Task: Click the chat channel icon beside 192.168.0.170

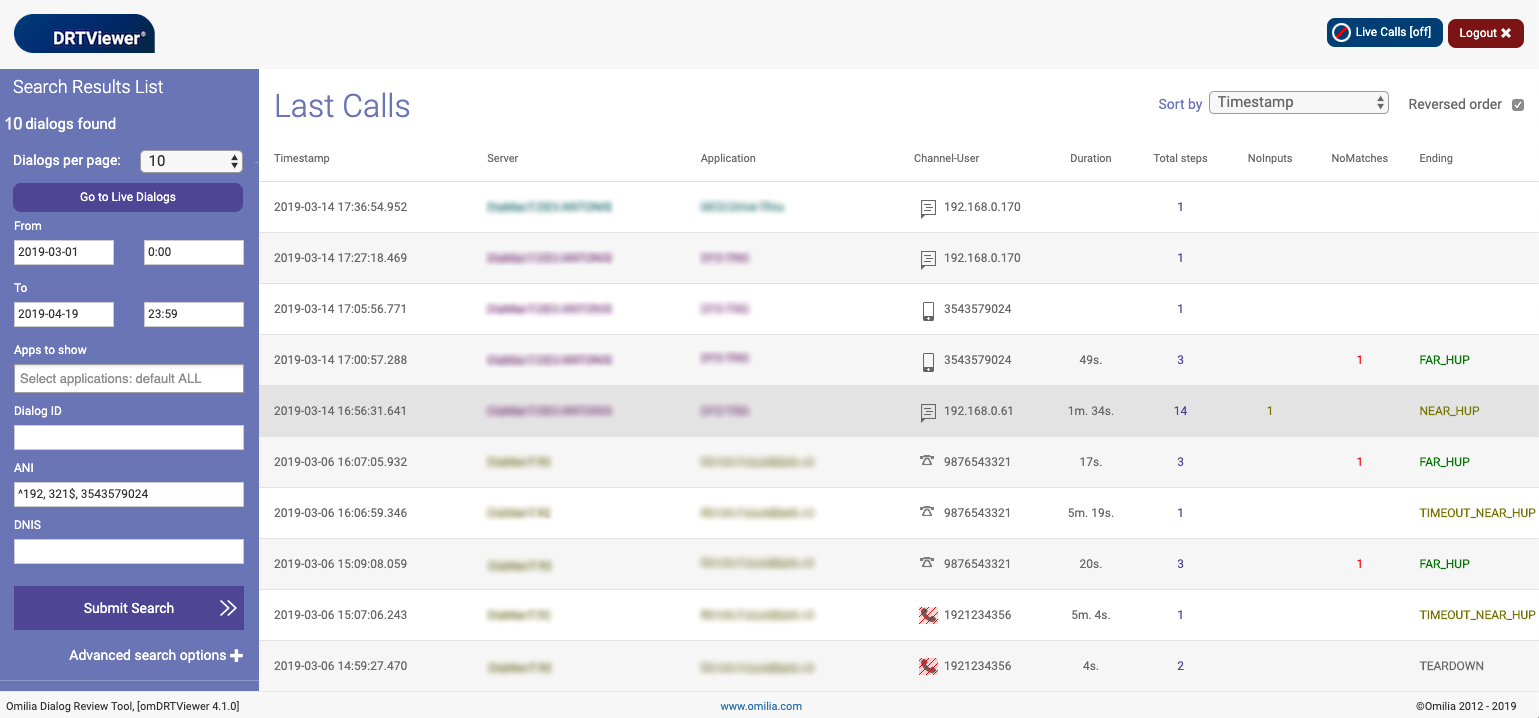Action: tap(928, 206)
